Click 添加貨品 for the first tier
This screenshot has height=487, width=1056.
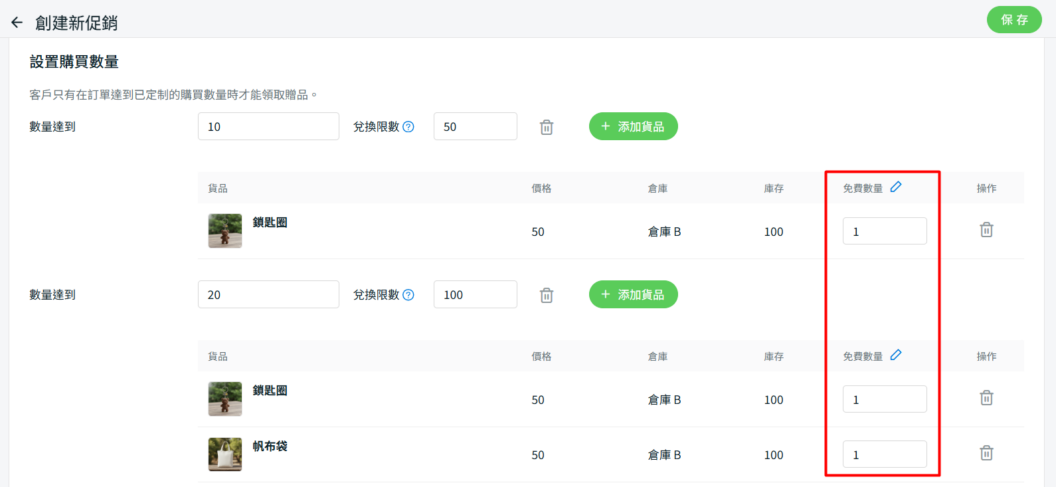633,127
